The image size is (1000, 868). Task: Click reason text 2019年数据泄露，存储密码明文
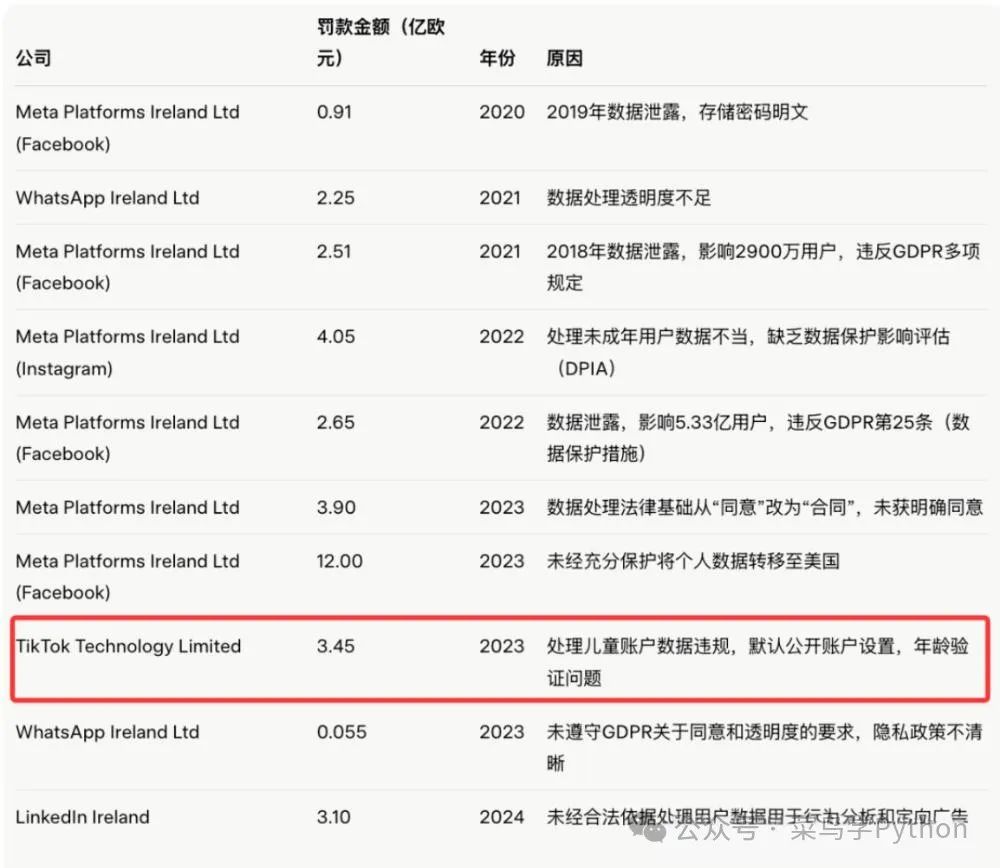coord(677,112)
